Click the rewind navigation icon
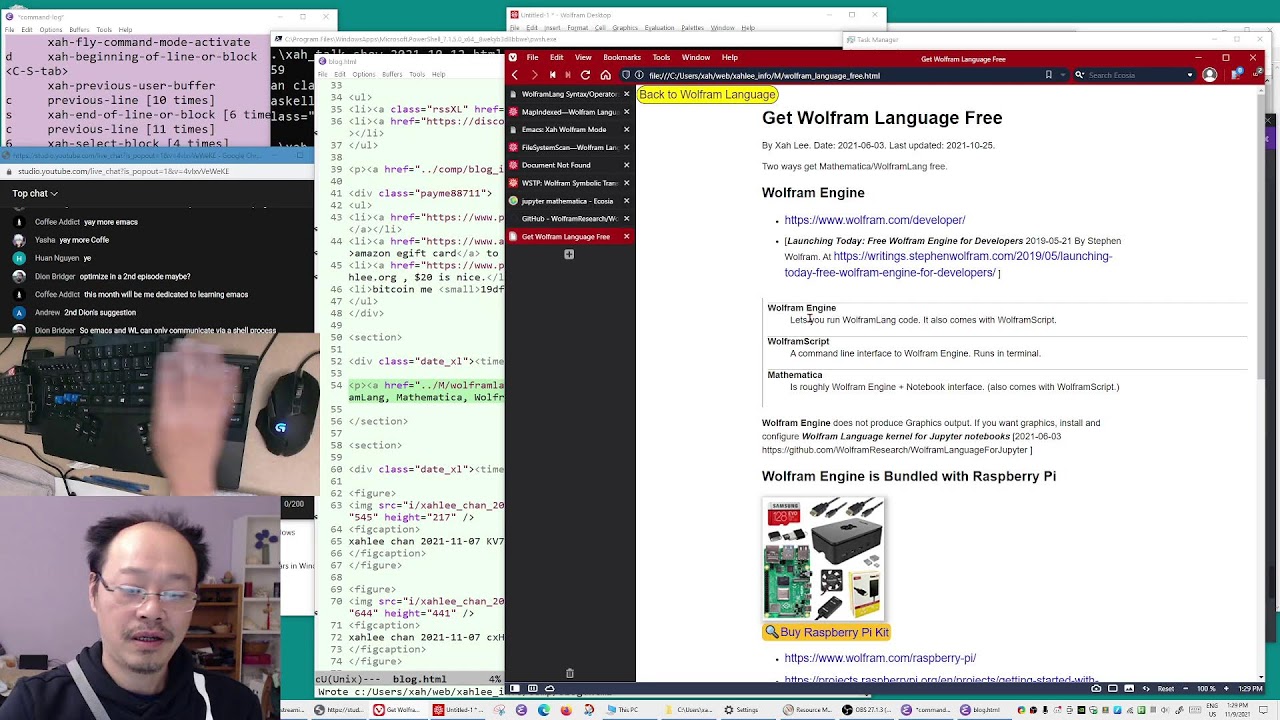1280x720 pixels. pos(551,75)
